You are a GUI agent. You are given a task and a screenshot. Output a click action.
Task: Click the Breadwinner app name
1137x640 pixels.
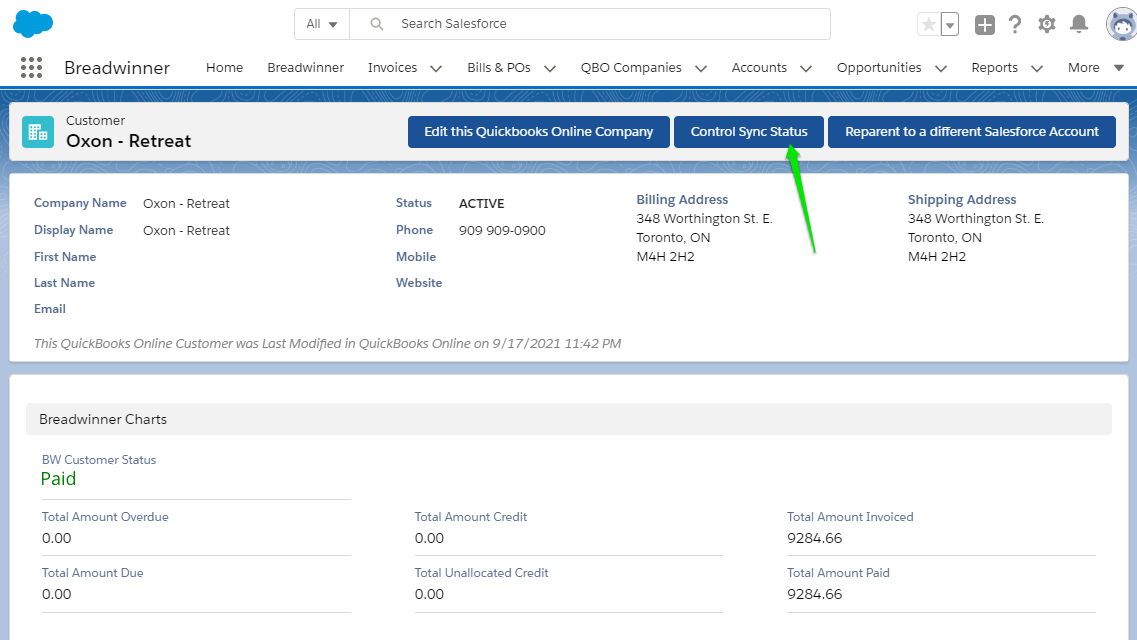117,67
